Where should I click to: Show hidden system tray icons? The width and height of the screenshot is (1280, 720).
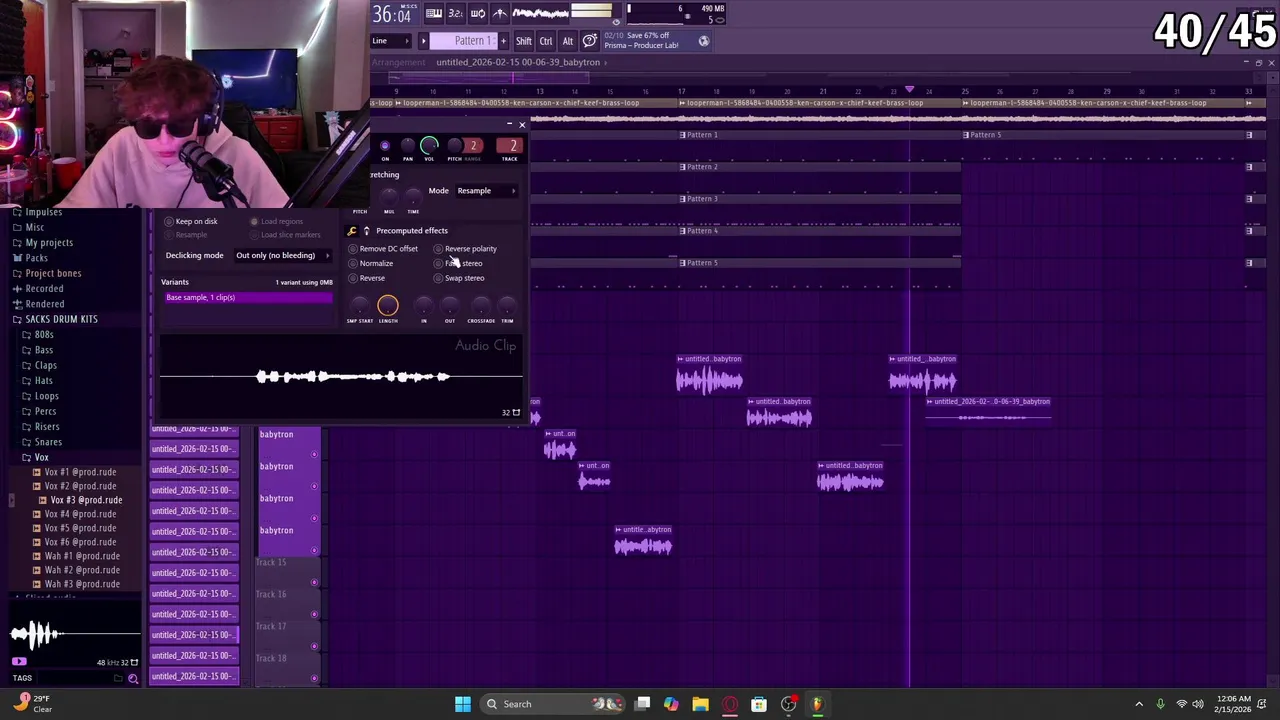[1139, 704]
